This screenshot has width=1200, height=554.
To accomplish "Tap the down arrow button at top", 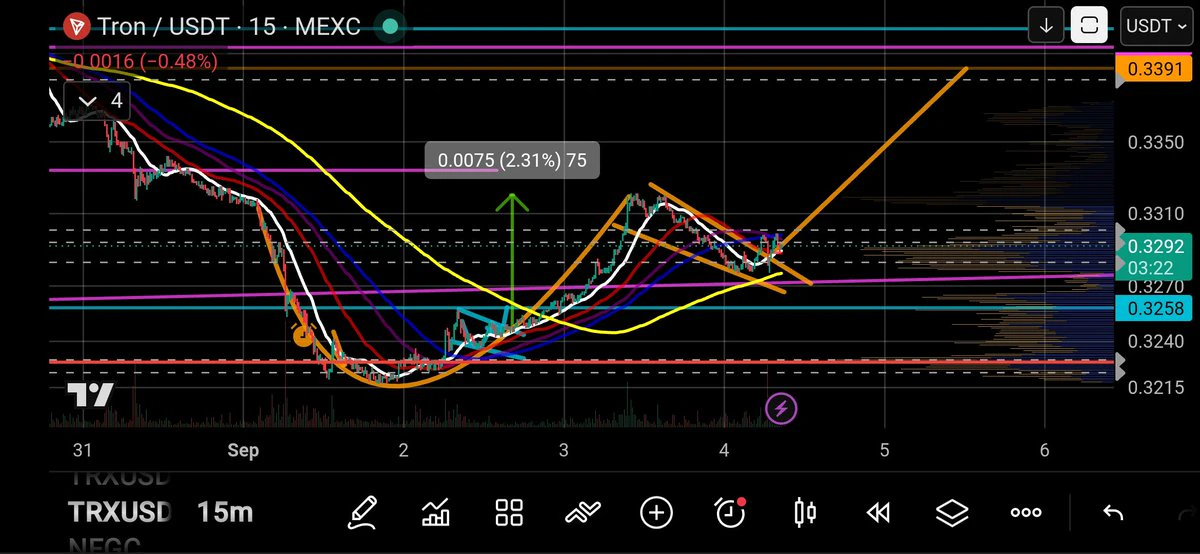I will click(x=1046, y=26).
